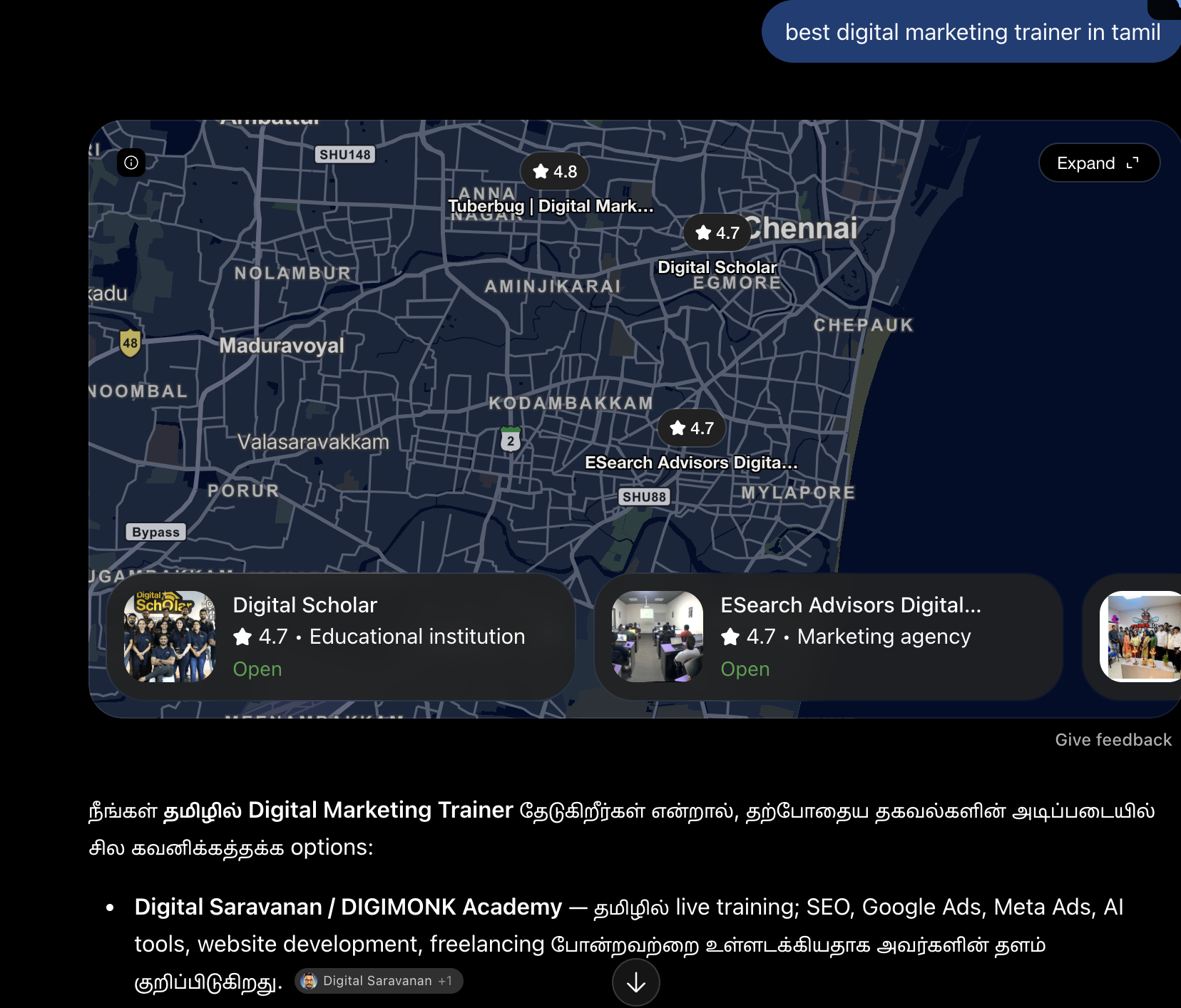This screenshot has width=1181, height=1008.
Task: Click the ESearch Advisors classroom photo thumbnail
Action: click(x=658, y=637)
